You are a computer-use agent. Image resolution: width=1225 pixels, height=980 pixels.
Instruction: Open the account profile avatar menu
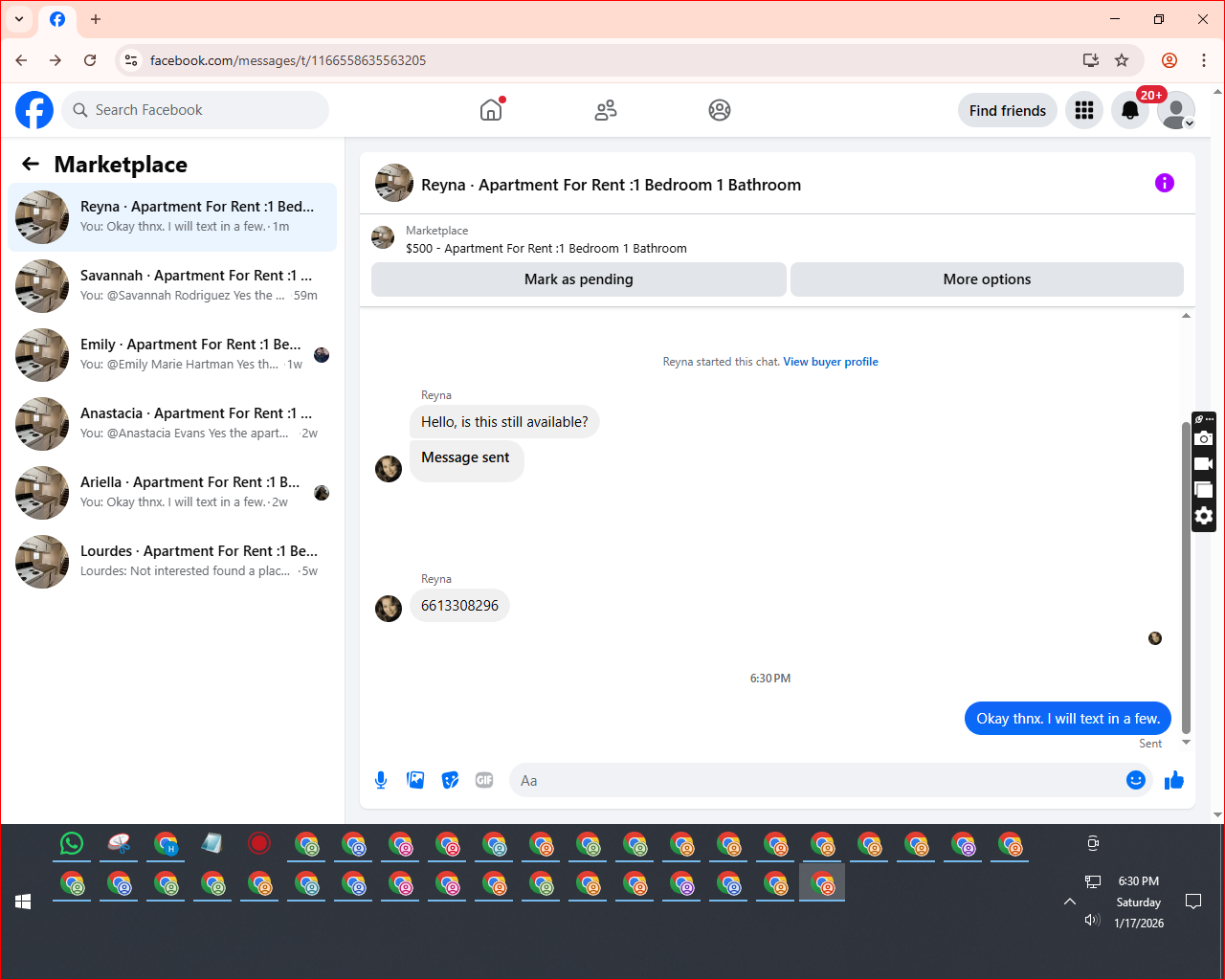tap(1176, 110)
